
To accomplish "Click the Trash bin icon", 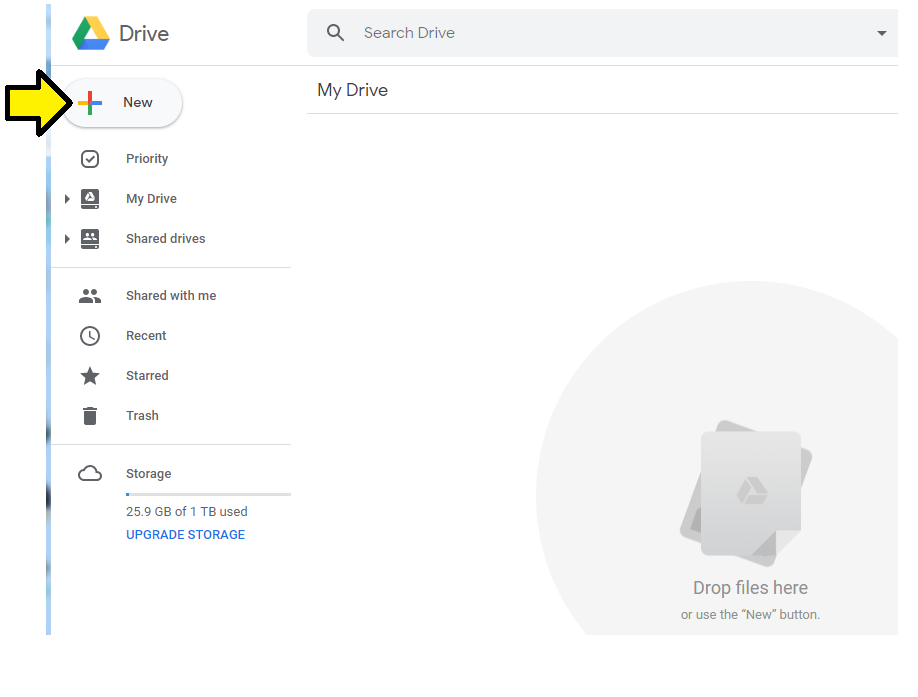I will pyautogui.click(x=90, y=416).
